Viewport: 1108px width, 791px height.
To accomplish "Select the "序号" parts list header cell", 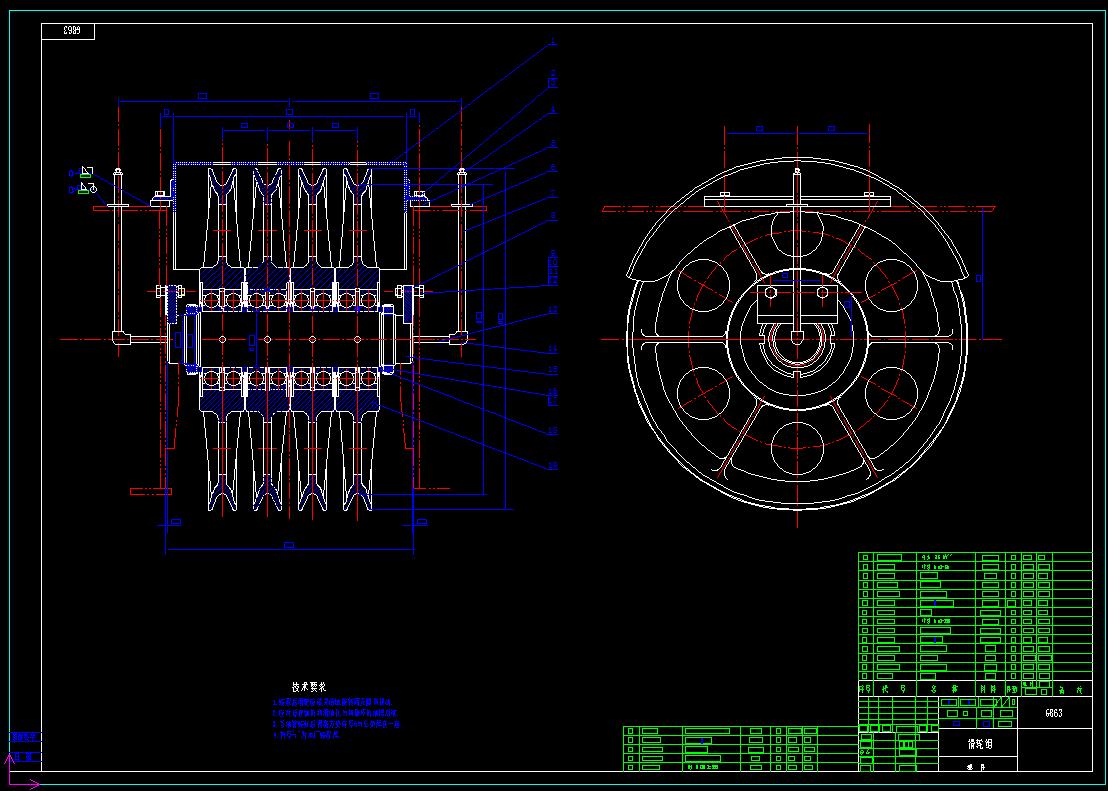I will tap(866, 689).
